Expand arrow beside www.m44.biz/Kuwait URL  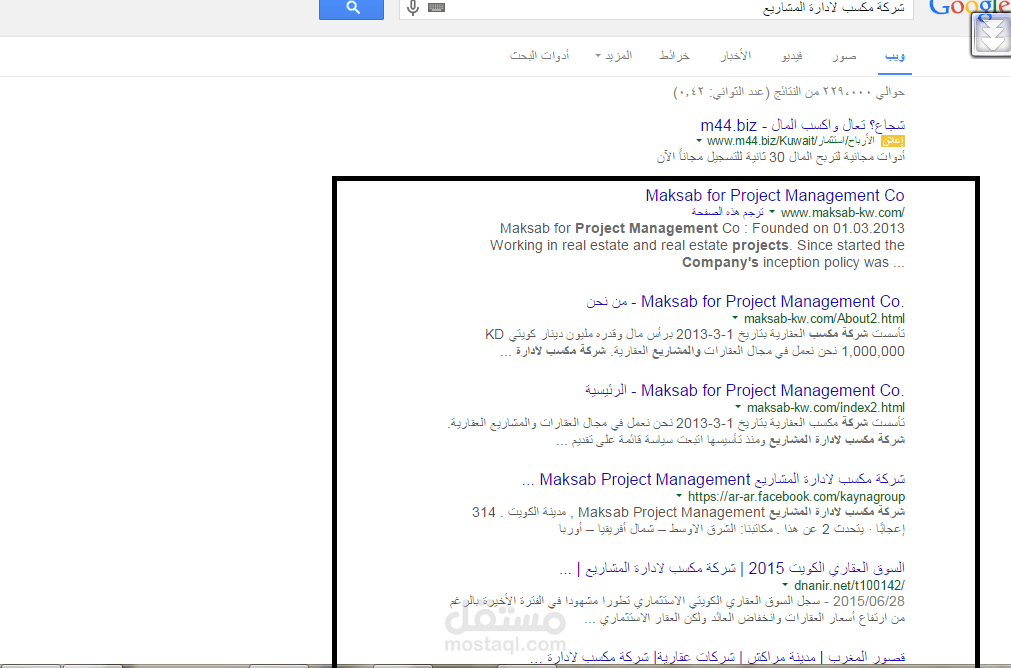coord(699,141)
